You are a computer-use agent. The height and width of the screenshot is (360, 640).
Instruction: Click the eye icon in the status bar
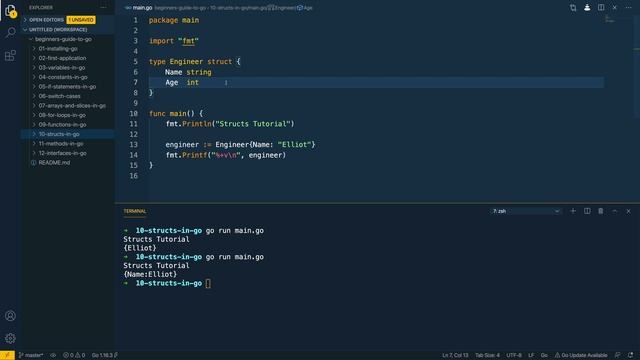(x=53, y=355)
